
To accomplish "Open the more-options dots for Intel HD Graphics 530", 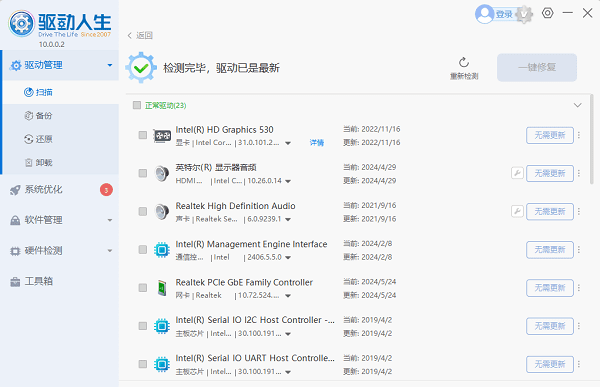I will tap(579, 135).
